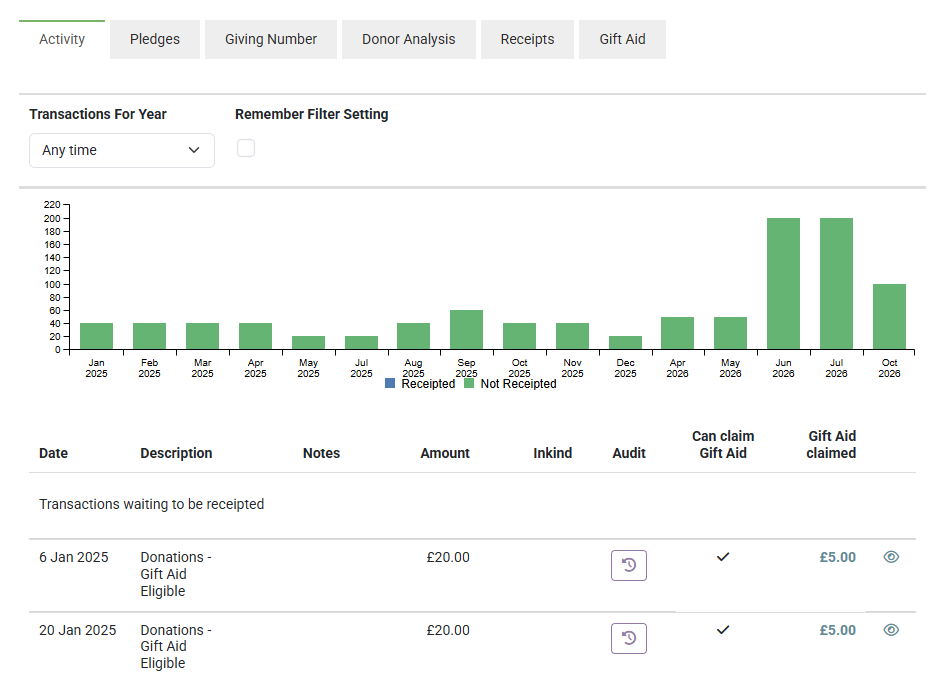Open audit history for 6 Jan 2025 donation

[x=628, y=565]
